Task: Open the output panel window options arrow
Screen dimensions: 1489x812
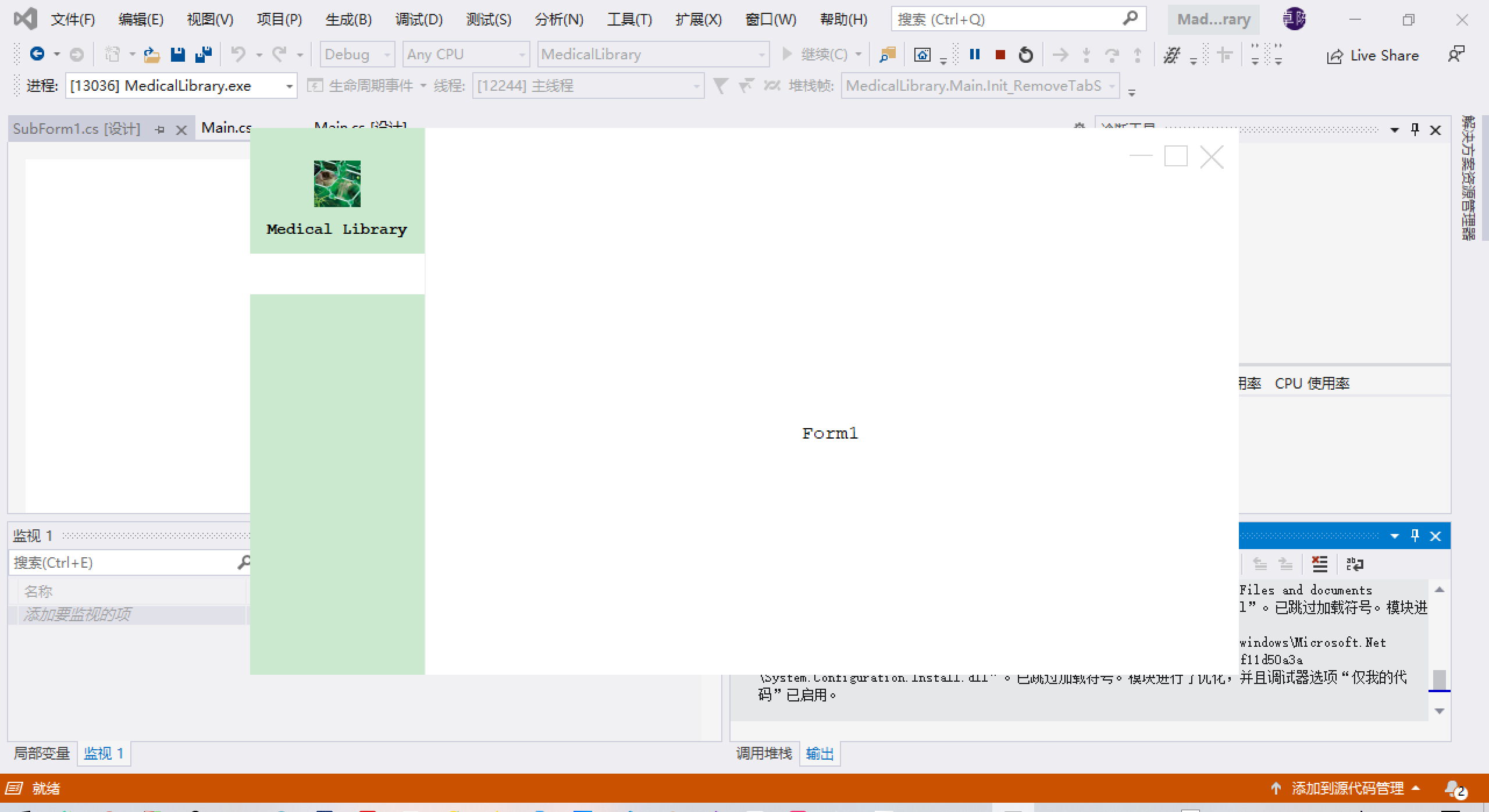Action: coord(1394,536)
